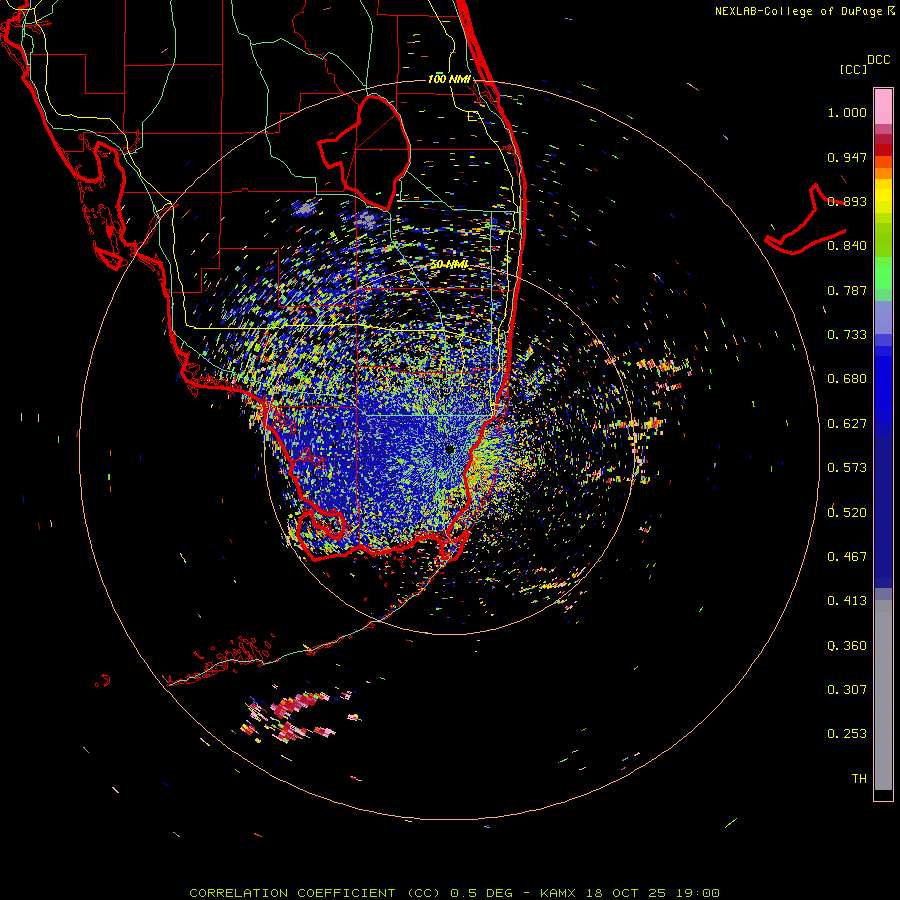Viewport: 900px width, 900px height.
Task: Select the 0.413 scale value
Action: pos(847,601)
